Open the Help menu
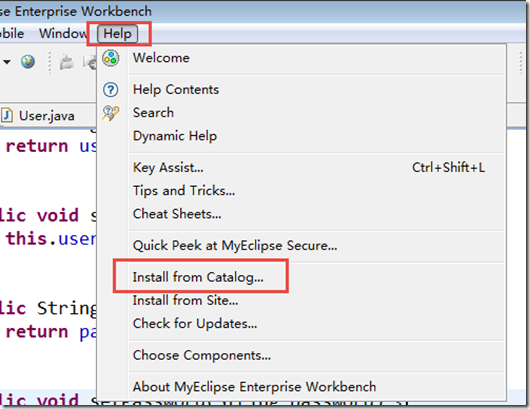Viewport: 530px width, 409px height. 117,34
